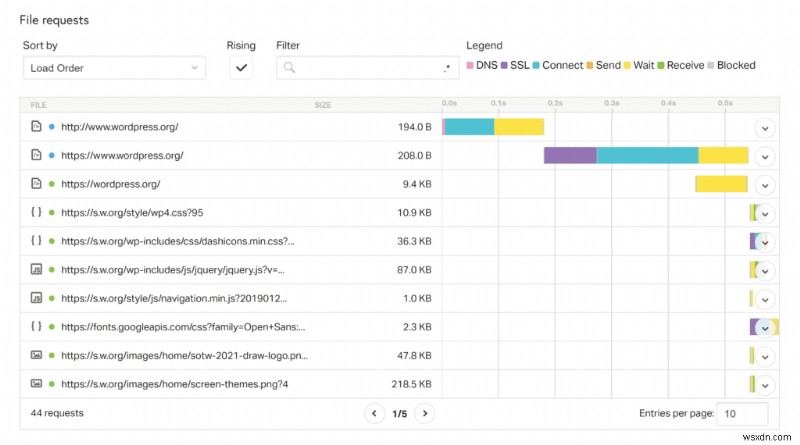Screen dimensions: 800x445
Task: Expand details for http://www.wordpress.org/ row
Action: [765, 128]
